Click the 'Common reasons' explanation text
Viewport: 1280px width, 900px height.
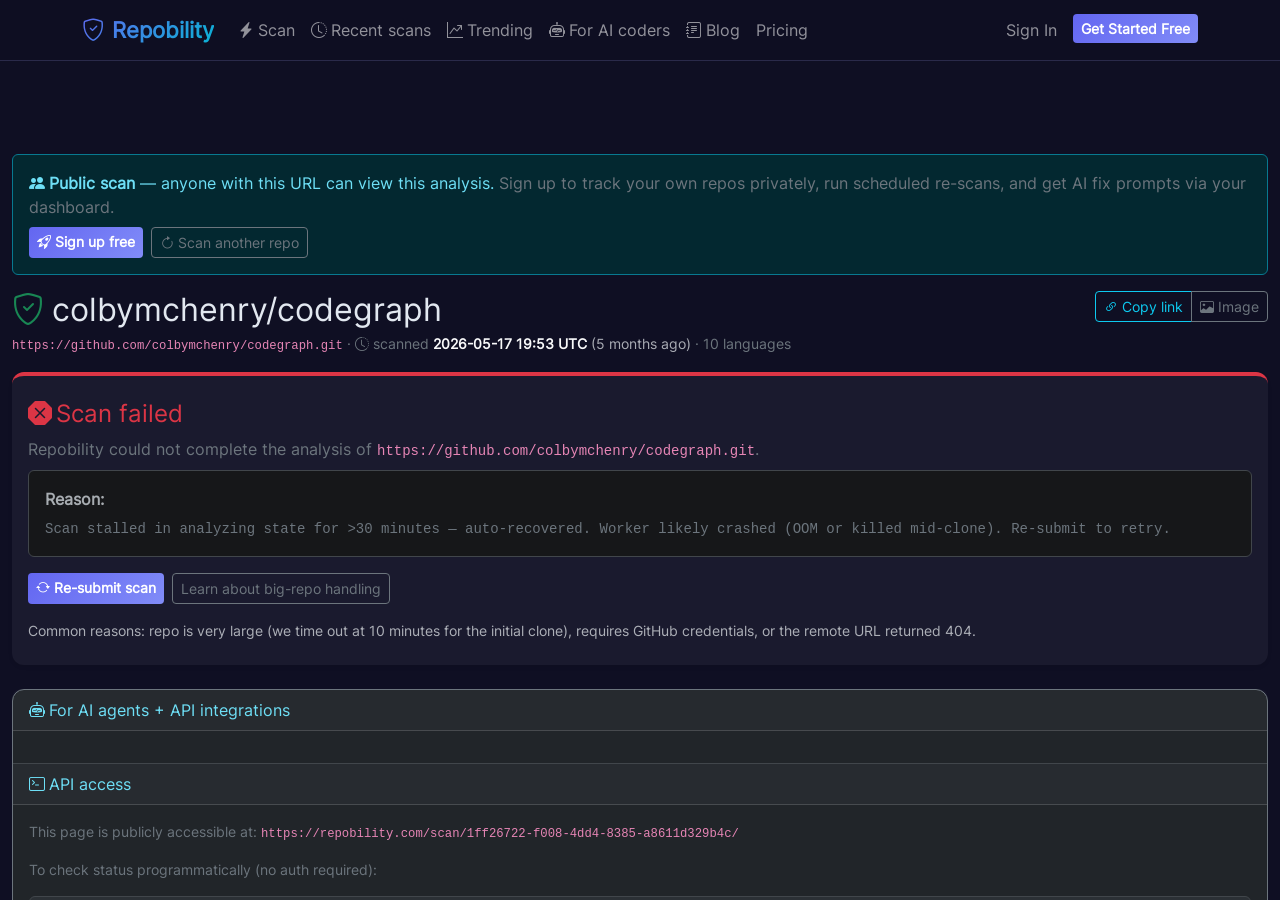(x=502, y=631)
